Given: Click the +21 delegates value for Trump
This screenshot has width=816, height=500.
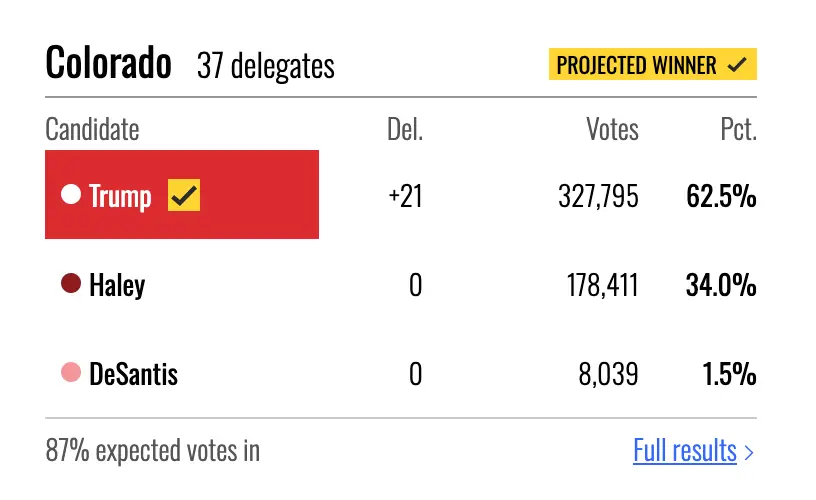Looking at the screenshot, I should click(x=405, y=196).
